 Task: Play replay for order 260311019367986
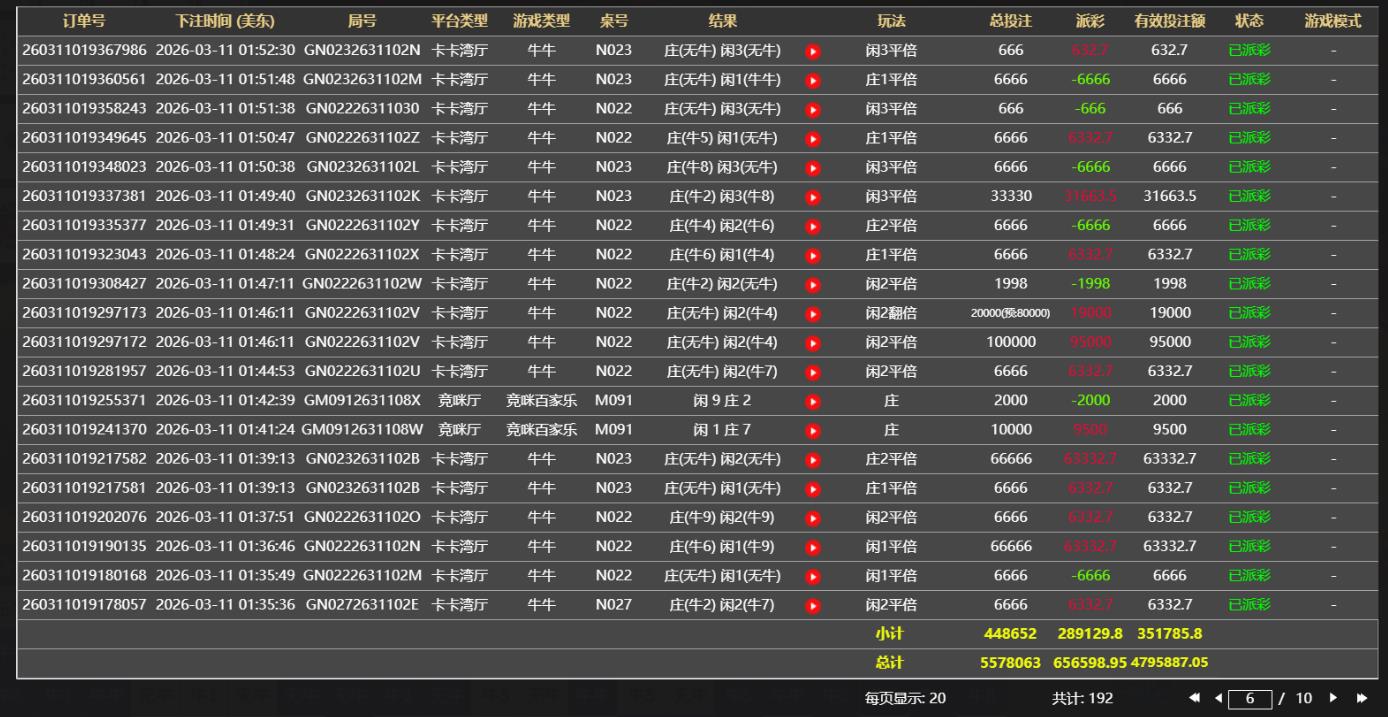(x=812, y=51)
